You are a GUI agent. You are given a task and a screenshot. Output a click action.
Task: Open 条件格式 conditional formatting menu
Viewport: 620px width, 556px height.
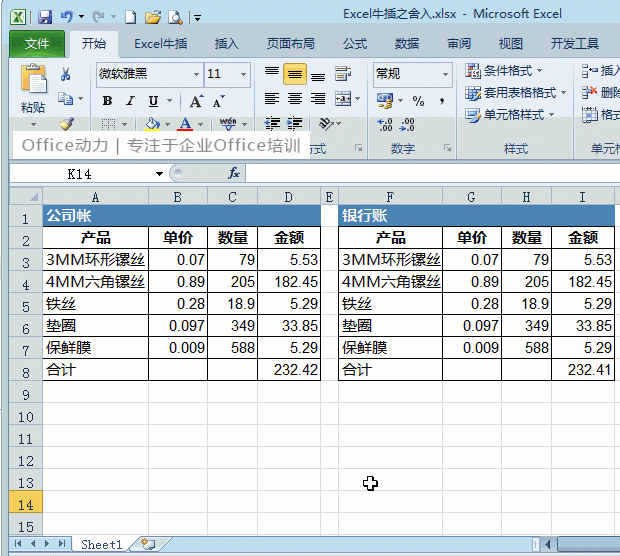click(504, 71)
